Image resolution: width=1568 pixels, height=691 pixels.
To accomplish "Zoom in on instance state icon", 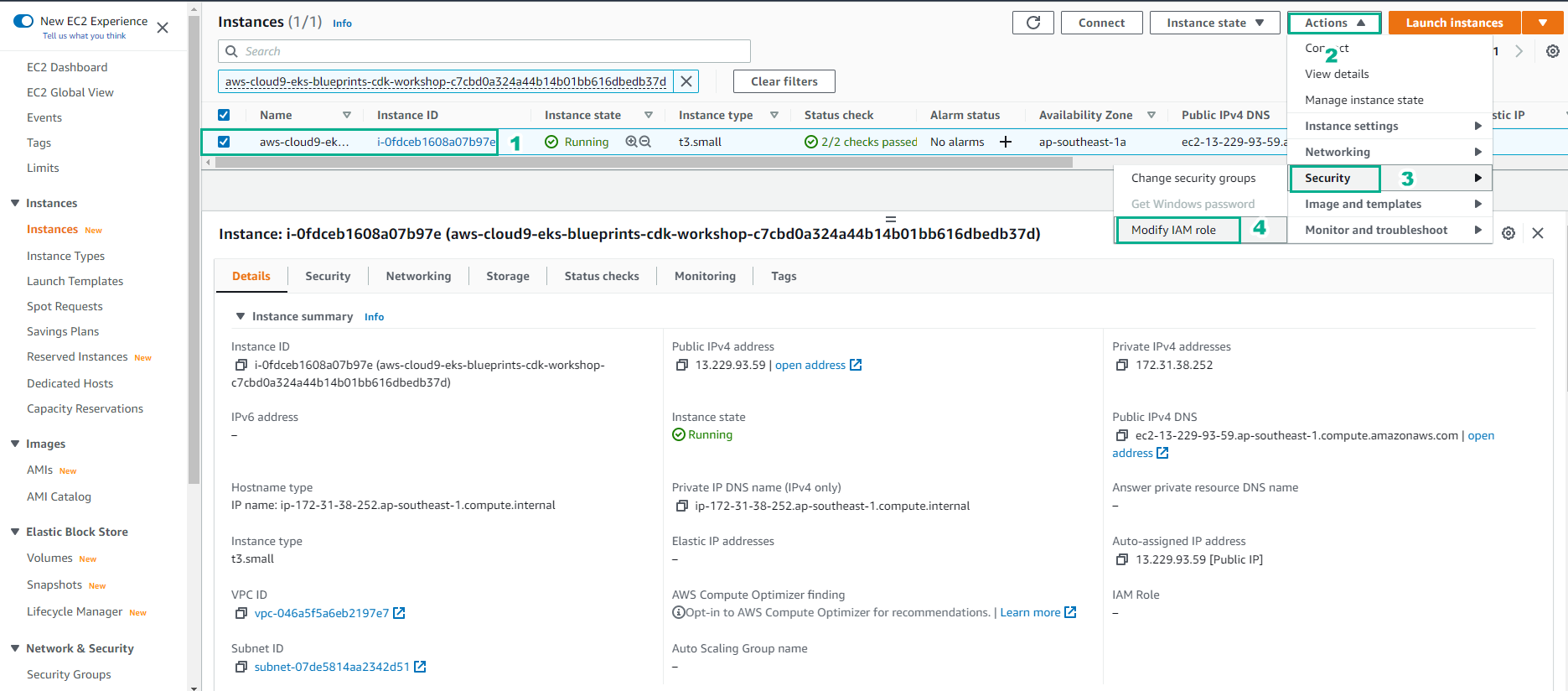I will (631, 142).
